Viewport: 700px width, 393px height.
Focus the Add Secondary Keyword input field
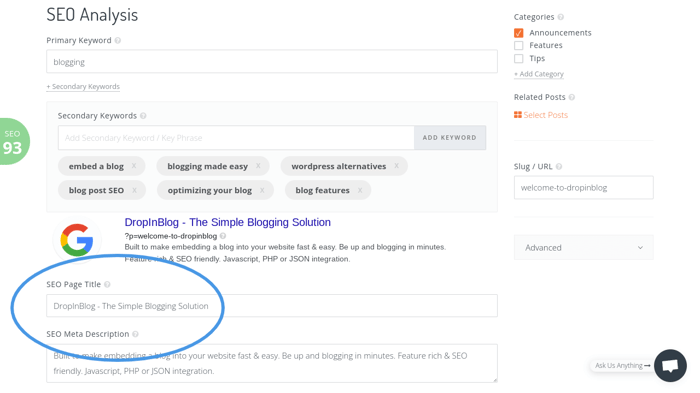pyautogui.click(x=236, y=138)
